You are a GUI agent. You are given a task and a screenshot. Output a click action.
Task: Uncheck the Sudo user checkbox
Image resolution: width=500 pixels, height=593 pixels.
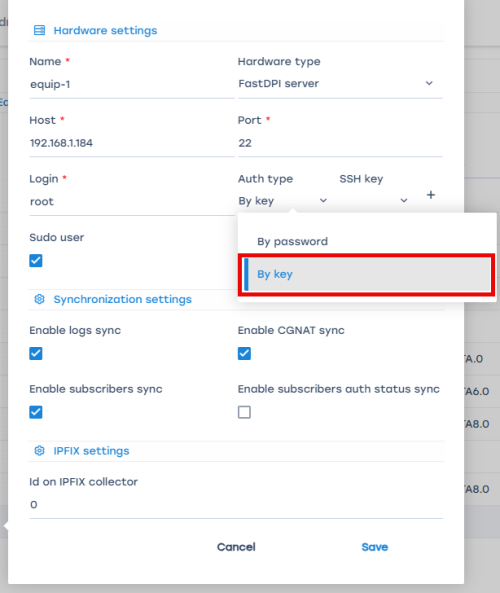(x=36, y=261)
